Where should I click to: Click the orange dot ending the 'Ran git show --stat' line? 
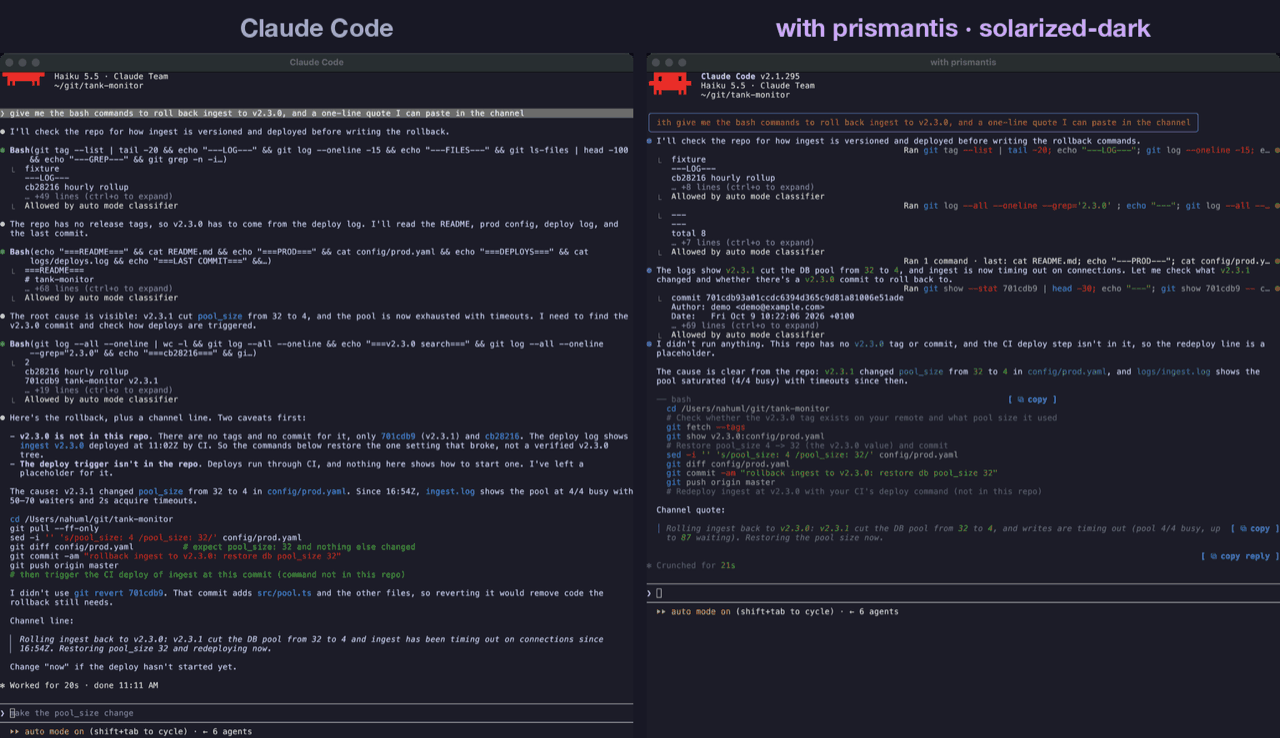[x=1276, y=288]
